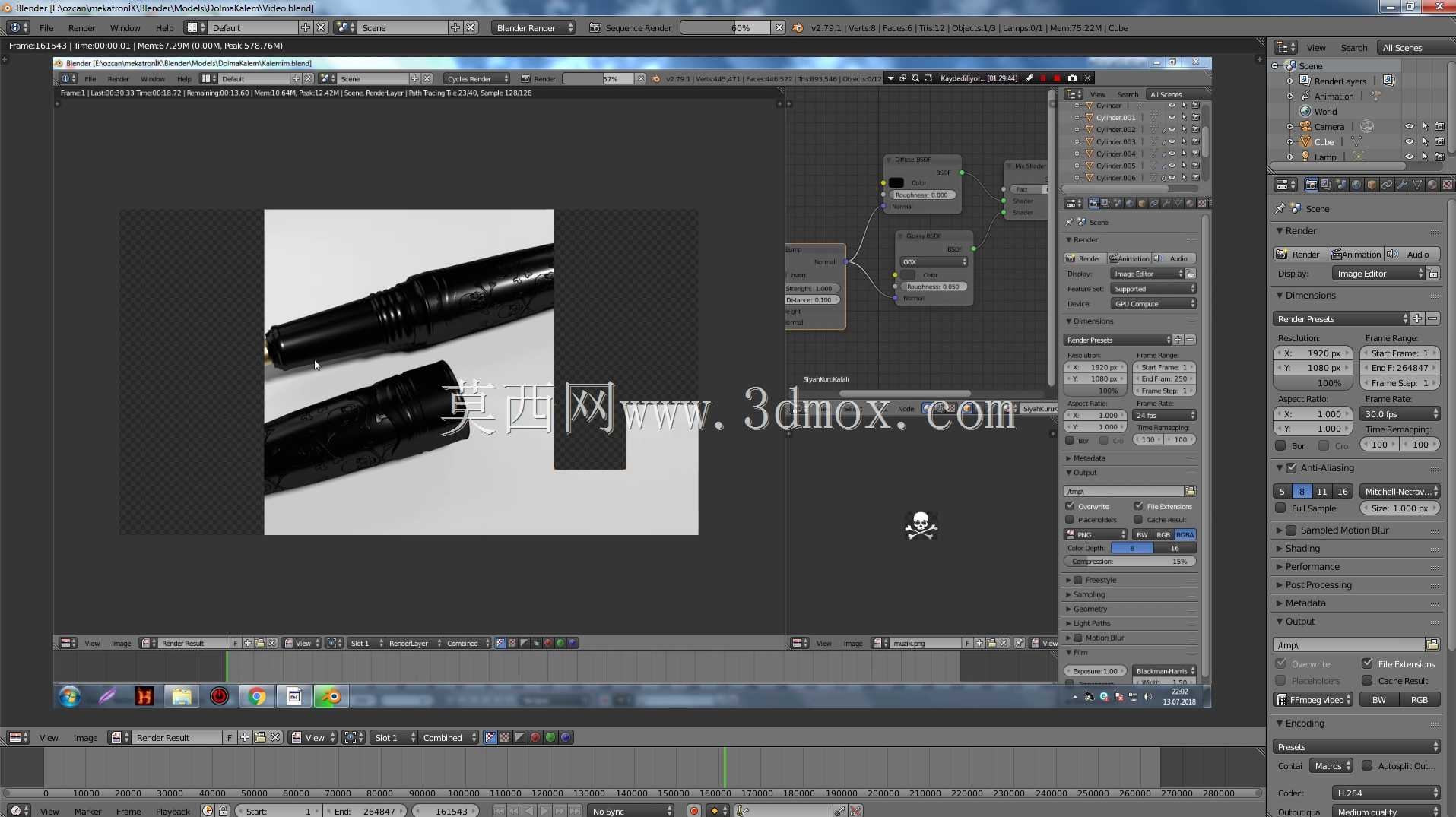Open the Render Layers properties tab icon
The height and width of the screenshot is (817, 1456).
tap(1326, 185)
